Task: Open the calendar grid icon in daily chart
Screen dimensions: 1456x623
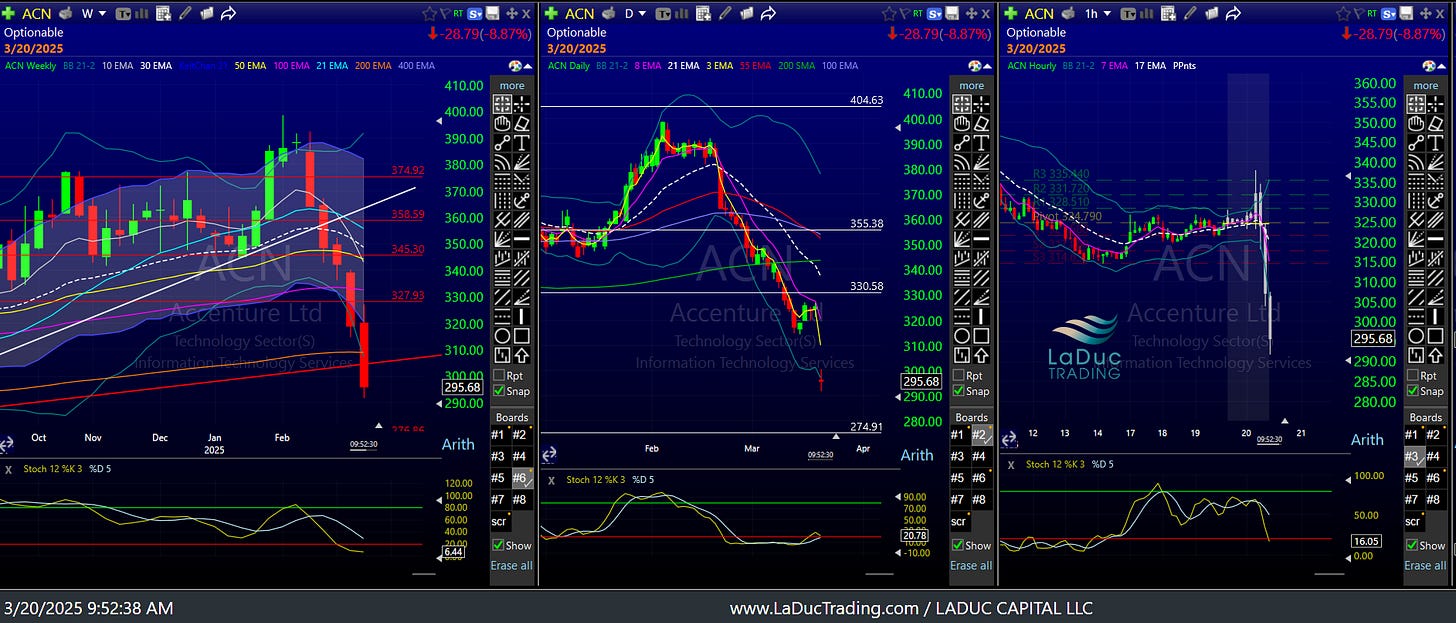Action: click(x=704, y=13)
